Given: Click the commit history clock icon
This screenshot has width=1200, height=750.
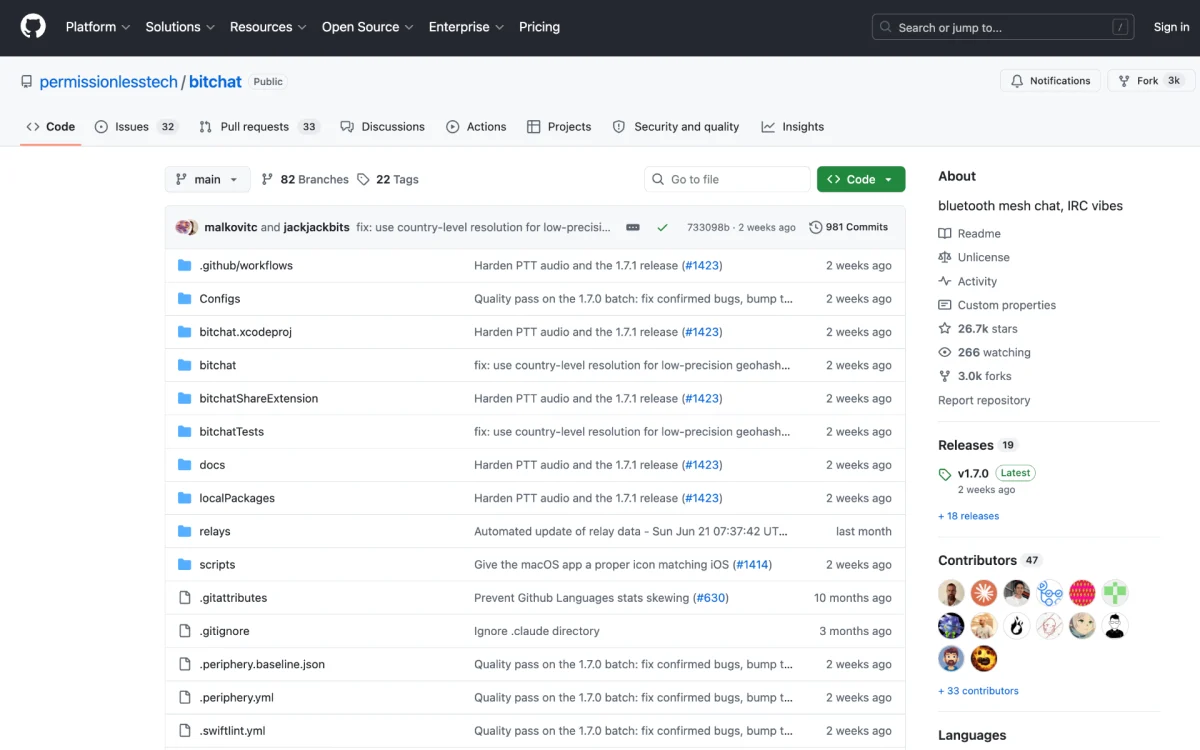Looking at the screenshot, I should tap(816, 227).
